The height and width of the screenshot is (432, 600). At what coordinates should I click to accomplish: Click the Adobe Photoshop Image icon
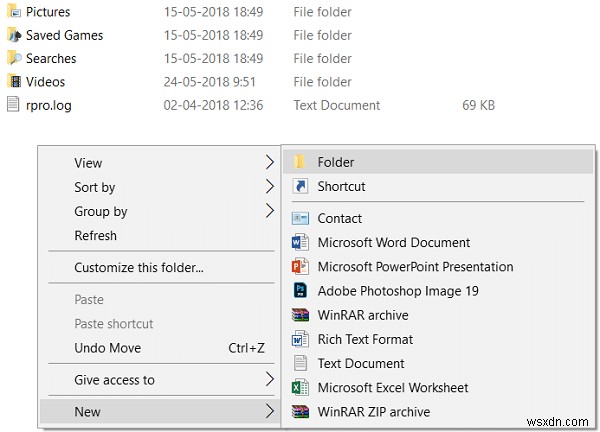pos(300,291)
